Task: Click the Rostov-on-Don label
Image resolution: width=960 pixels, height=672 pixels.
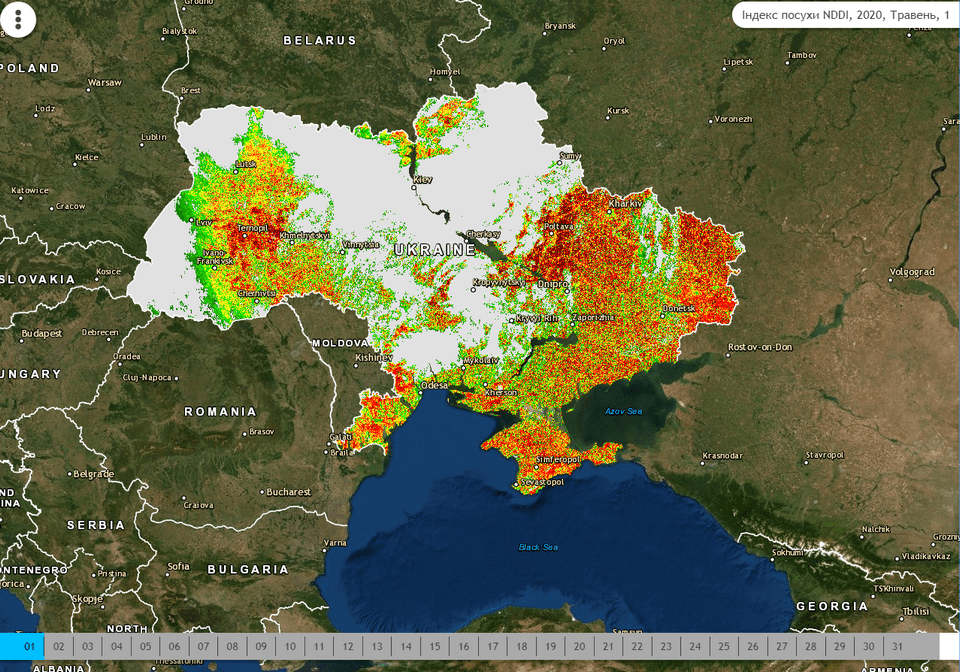Action: tap(760, 347)
